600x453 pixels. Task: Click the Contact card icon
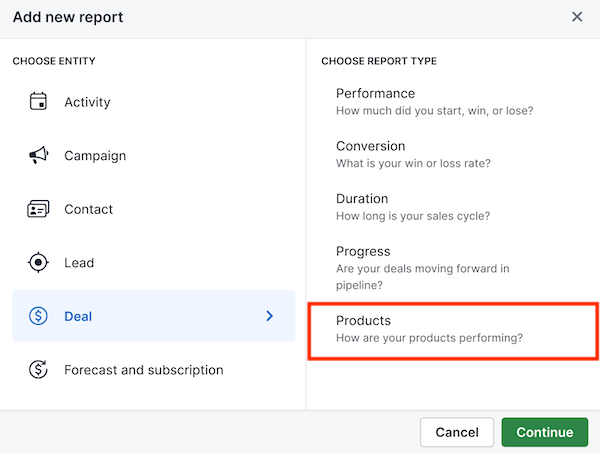tap(38, 209)
